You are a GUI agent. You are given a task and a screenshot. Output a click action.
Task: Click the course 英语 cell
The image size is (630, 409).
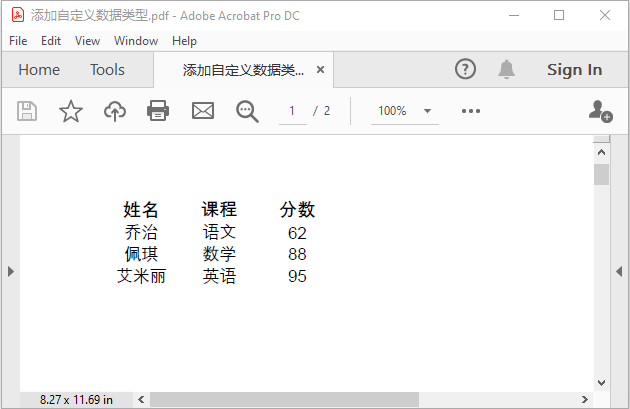pos(219,276)
